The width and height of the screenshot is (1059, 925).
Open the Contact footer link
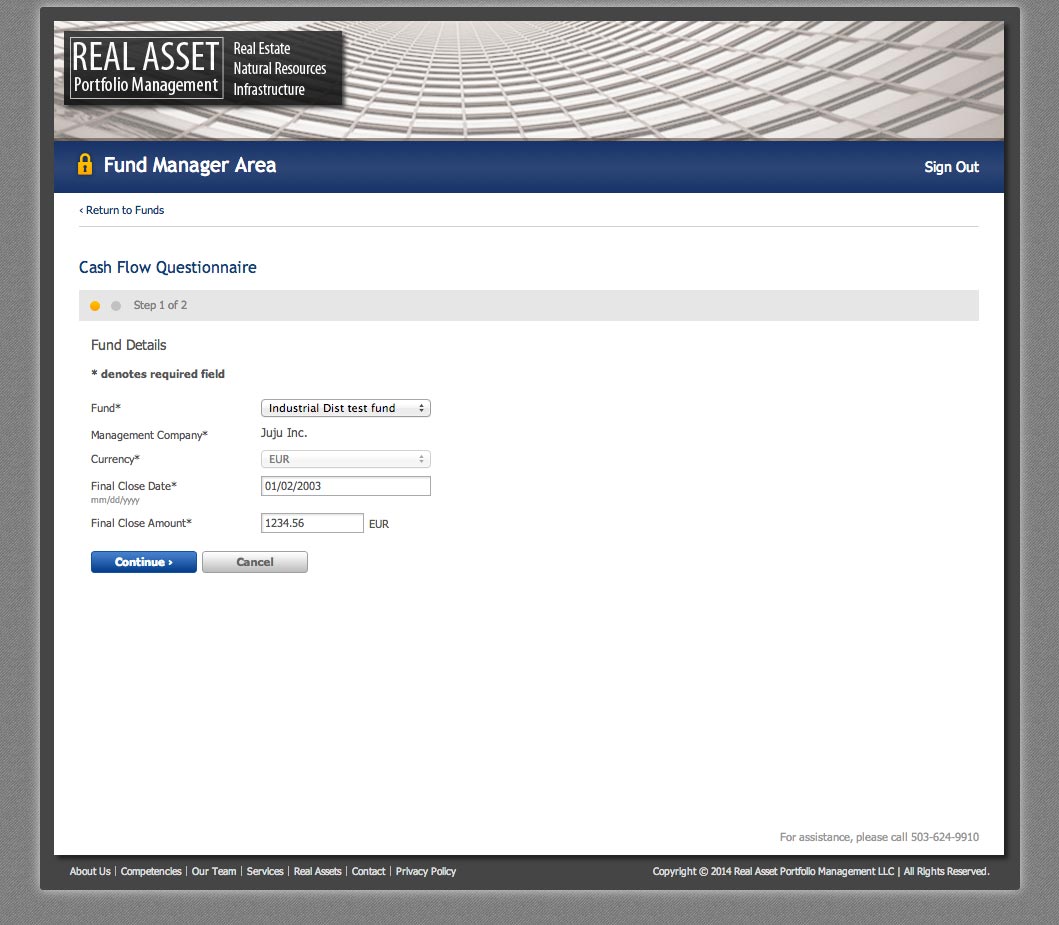point(368,871)
